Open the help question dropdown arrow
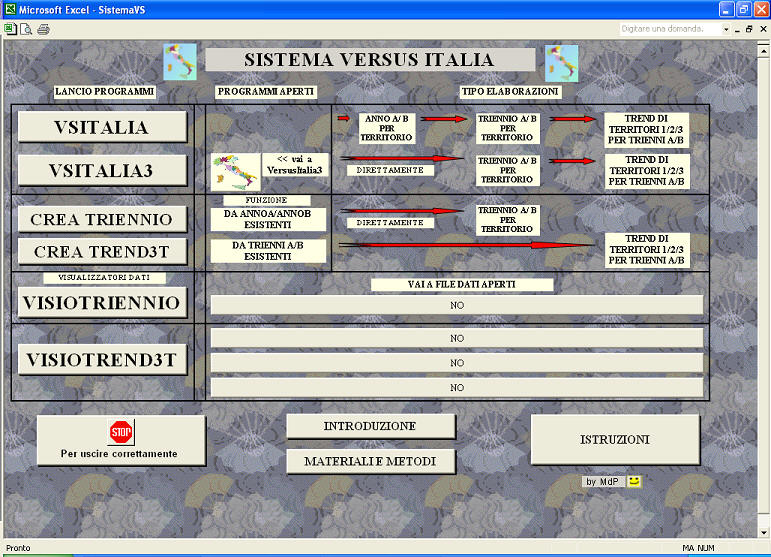Screen dimensions: 771x557 coord(726,29)
